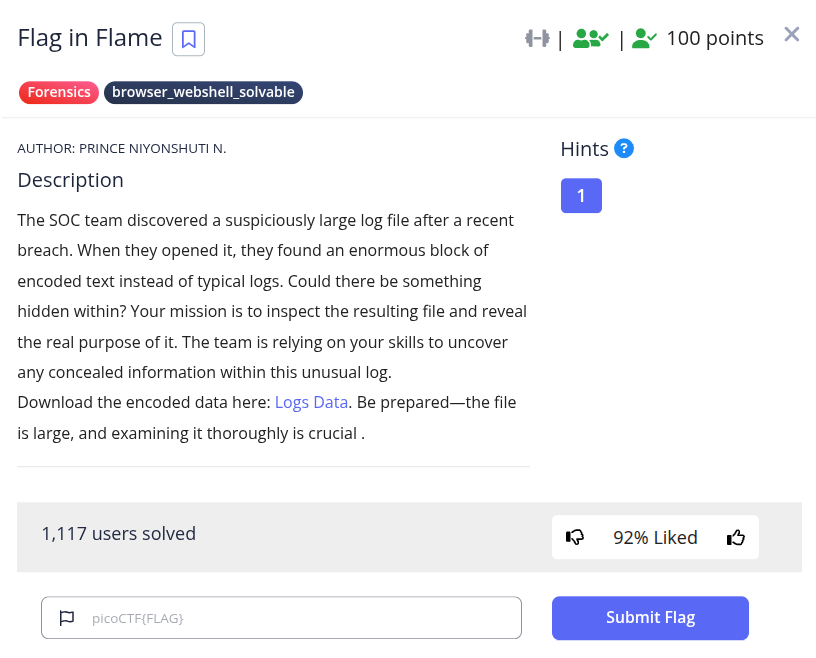This screenshot has width=816, height=658.
Task: Click the 1,117 users solved text
Action: 119,533
